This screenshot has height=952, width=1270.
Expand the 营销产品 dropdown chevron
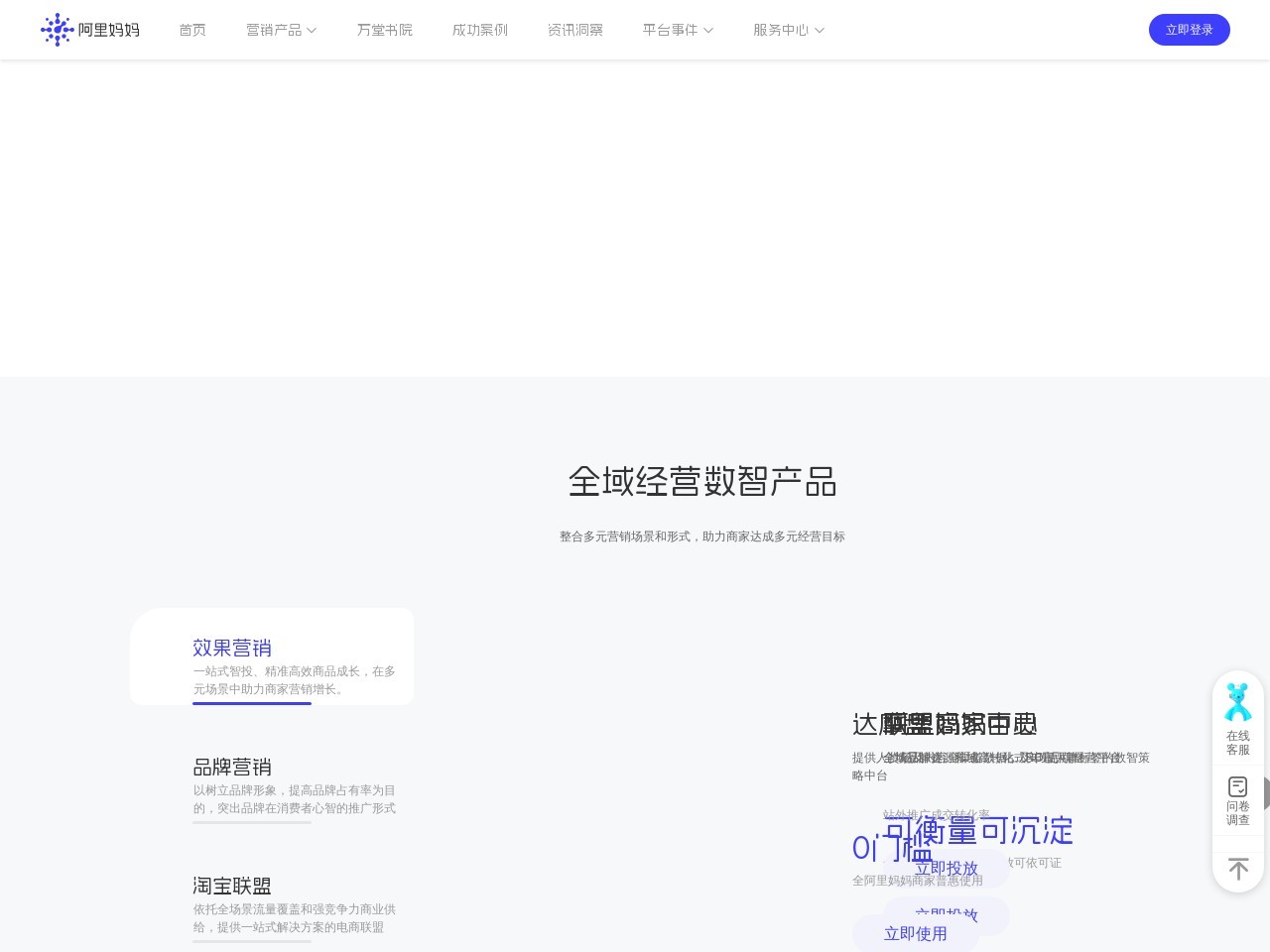coord(312,31)
